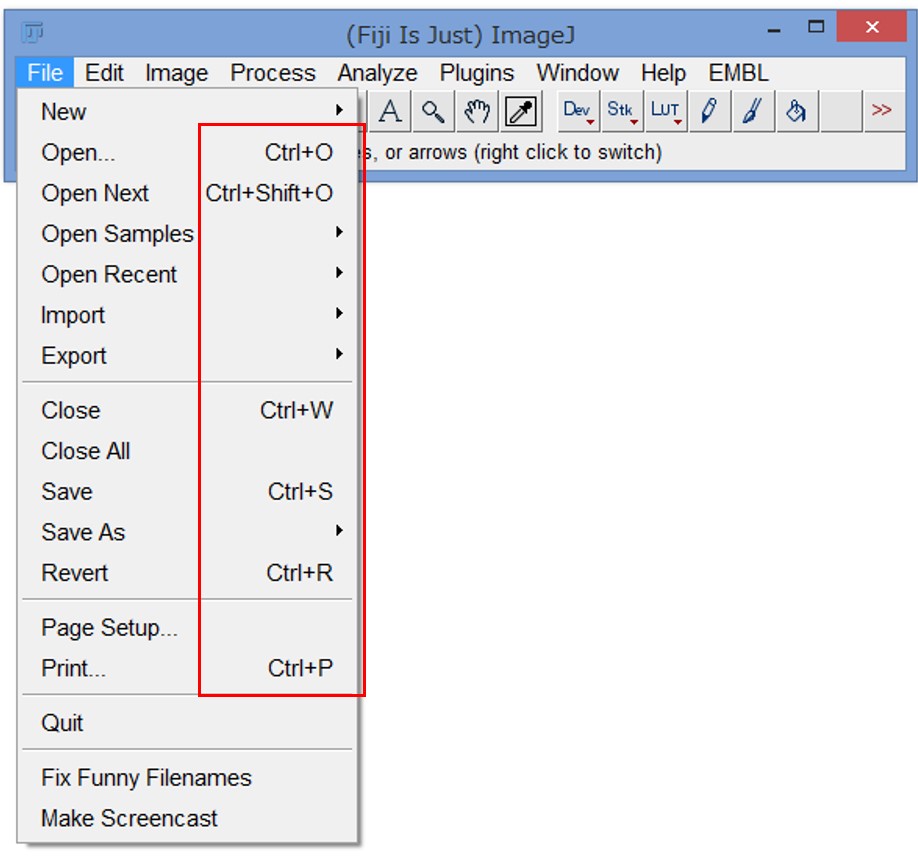Click the empty toolbar slot button
This screenshot has width=918, height=857.
click(x=841, y=111)
